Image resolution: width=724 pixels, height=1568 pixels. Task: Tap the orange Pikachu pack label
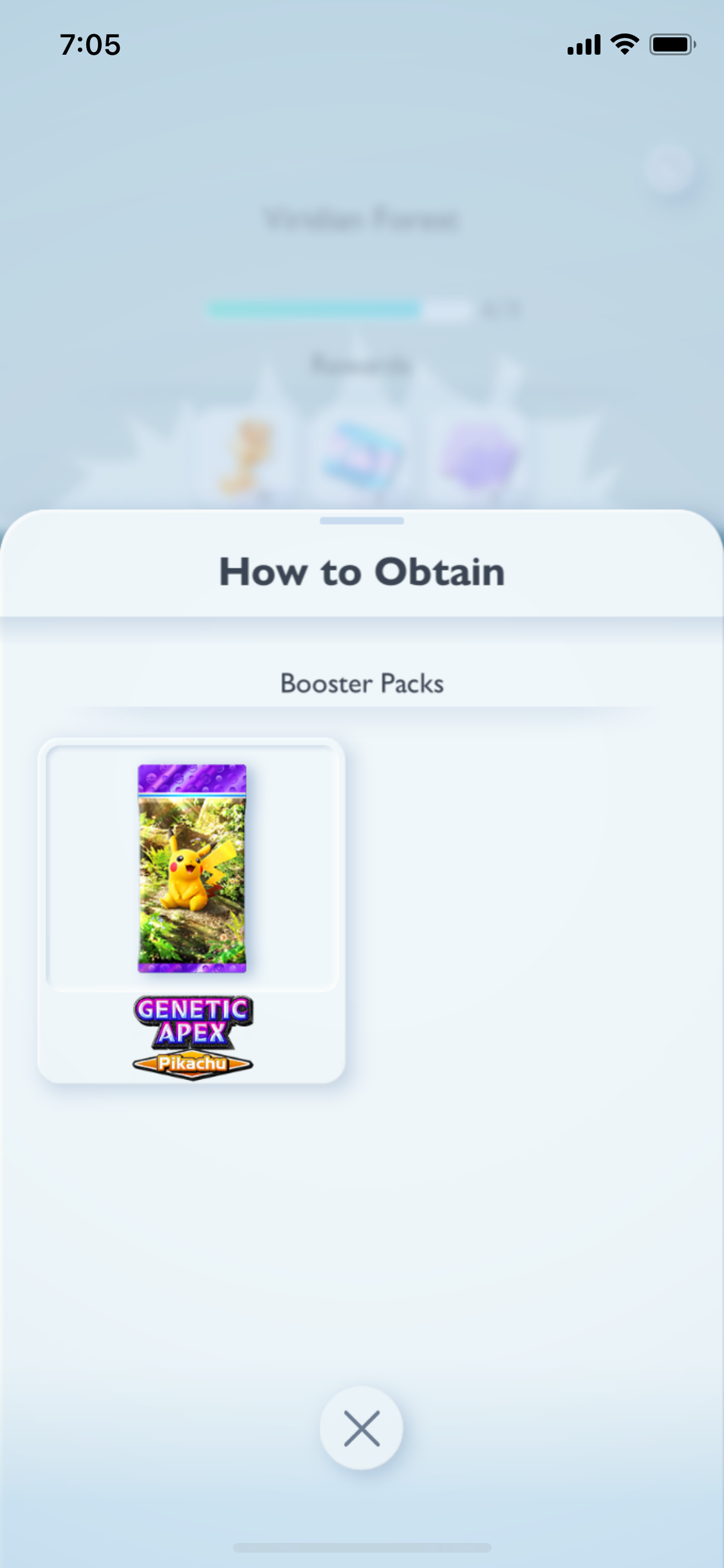click(192, 1064)
